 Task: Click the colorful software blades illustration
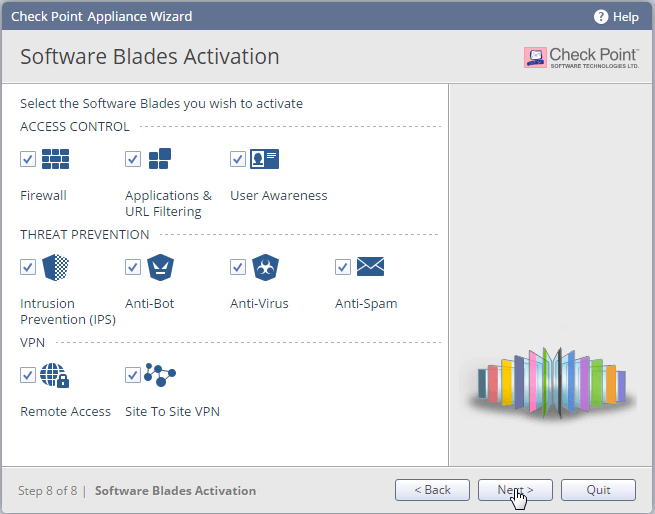pyautogui.click(x=552, y=382)
